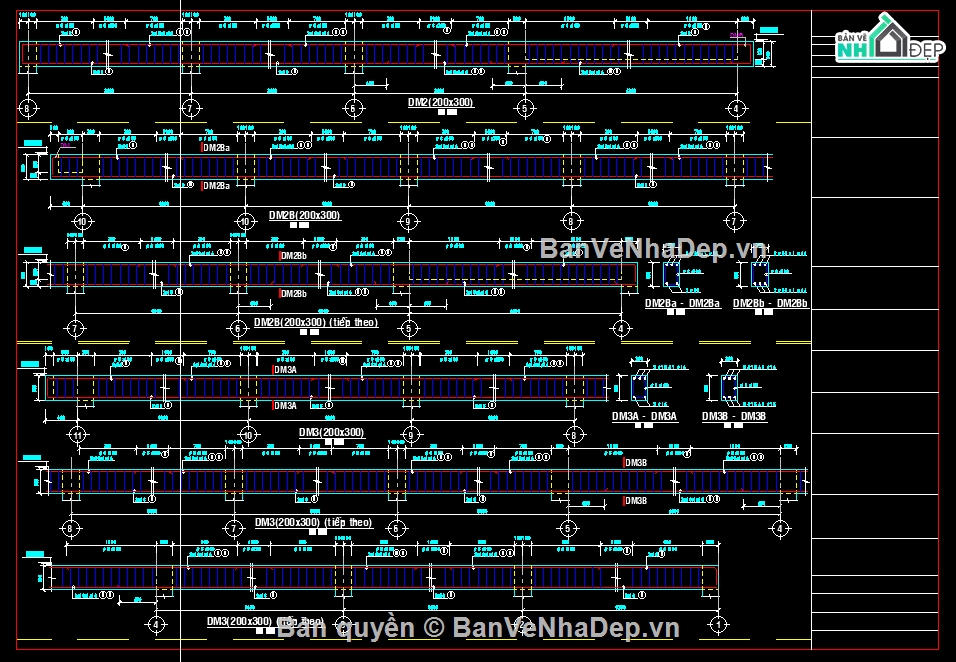Click axis bubble 9 next to the DM3(200x300) title
Screen dimensions: 956x662
pyautogui.click(x=411, y=435)
